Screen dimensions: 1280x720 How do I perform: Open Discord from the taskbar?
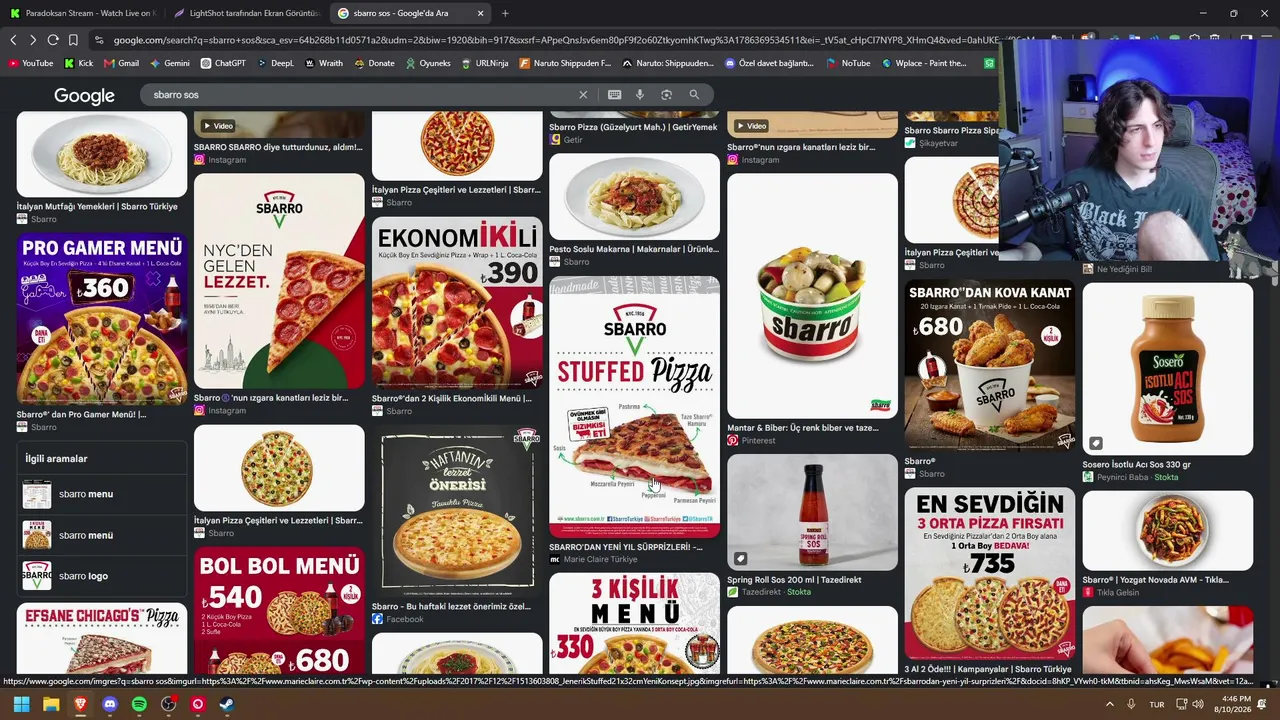110,704
